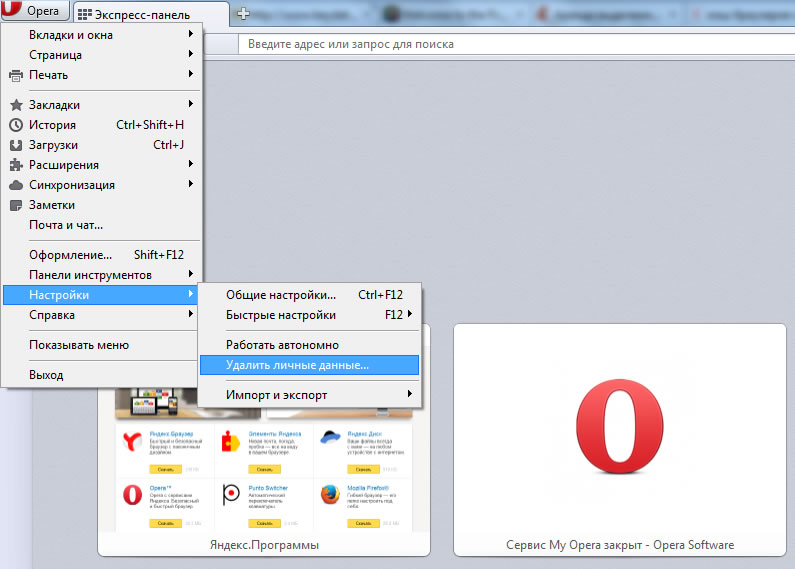The width and height of the screenshot is (795, 569).
Task: Open the Расширения menu item
Action: [101, 165]
